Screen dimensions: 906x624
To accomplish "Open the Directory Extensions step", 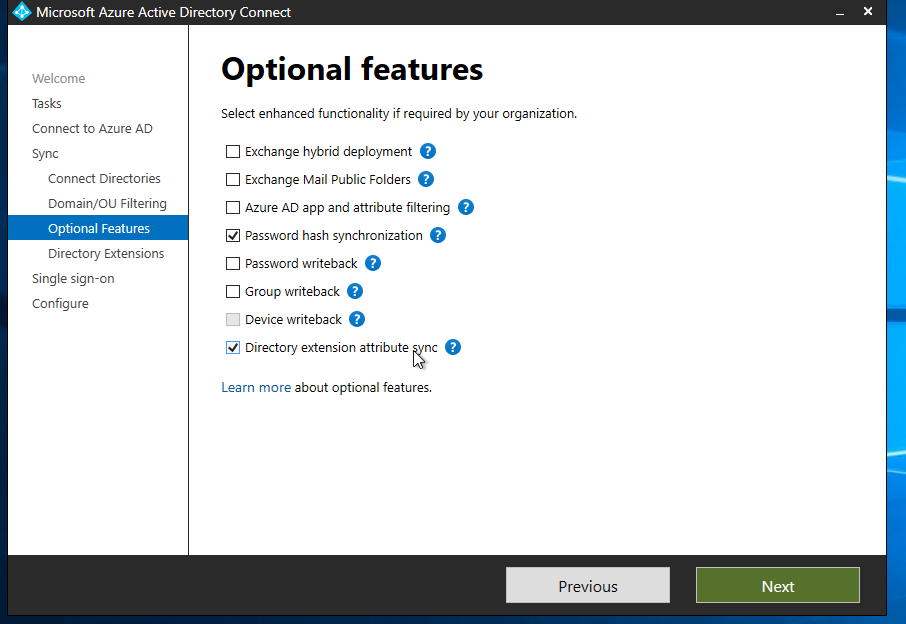I will (x=106, y=254).
